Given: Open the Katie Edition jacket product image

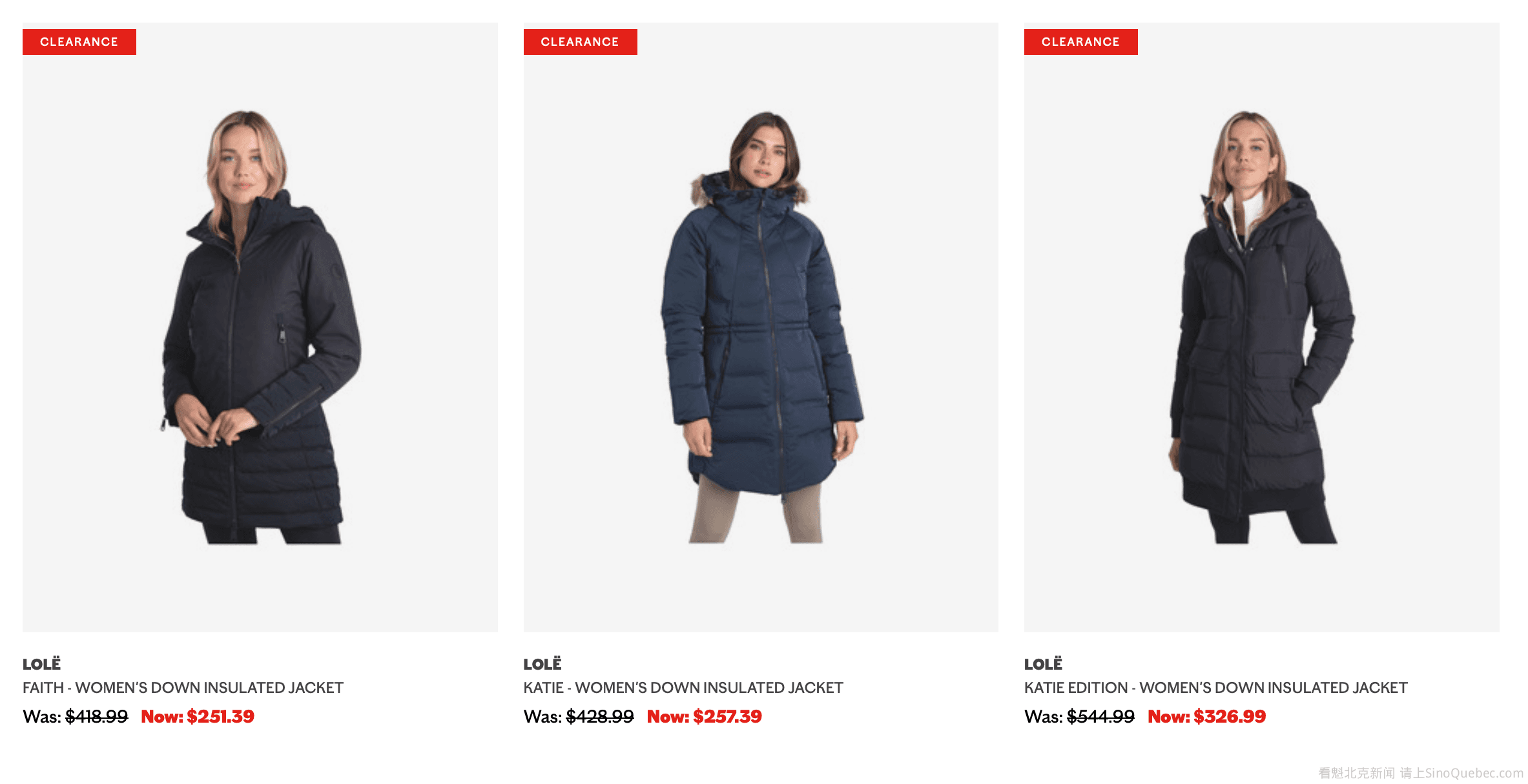Looking at the screenshot, I should [1261, 327].
